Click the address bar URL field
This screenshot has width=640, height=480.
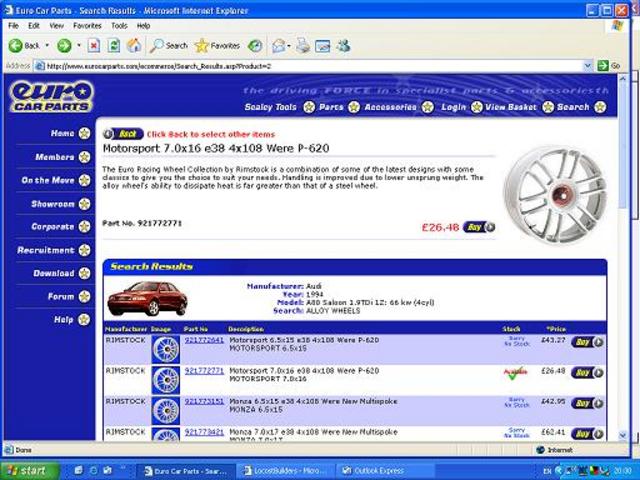(x=309, y=66)
